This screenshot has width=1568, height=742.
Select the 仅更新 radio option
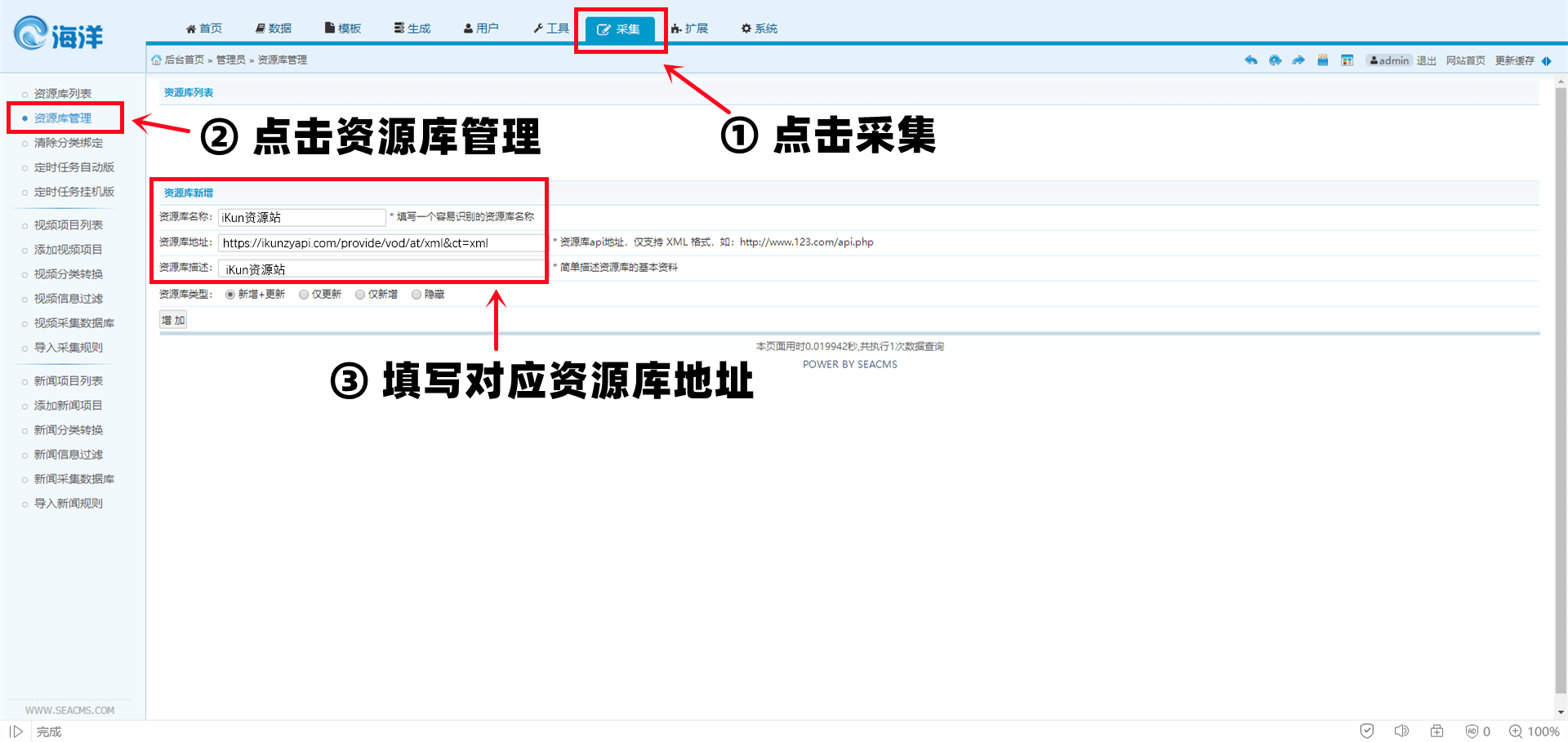click(304, 295)
